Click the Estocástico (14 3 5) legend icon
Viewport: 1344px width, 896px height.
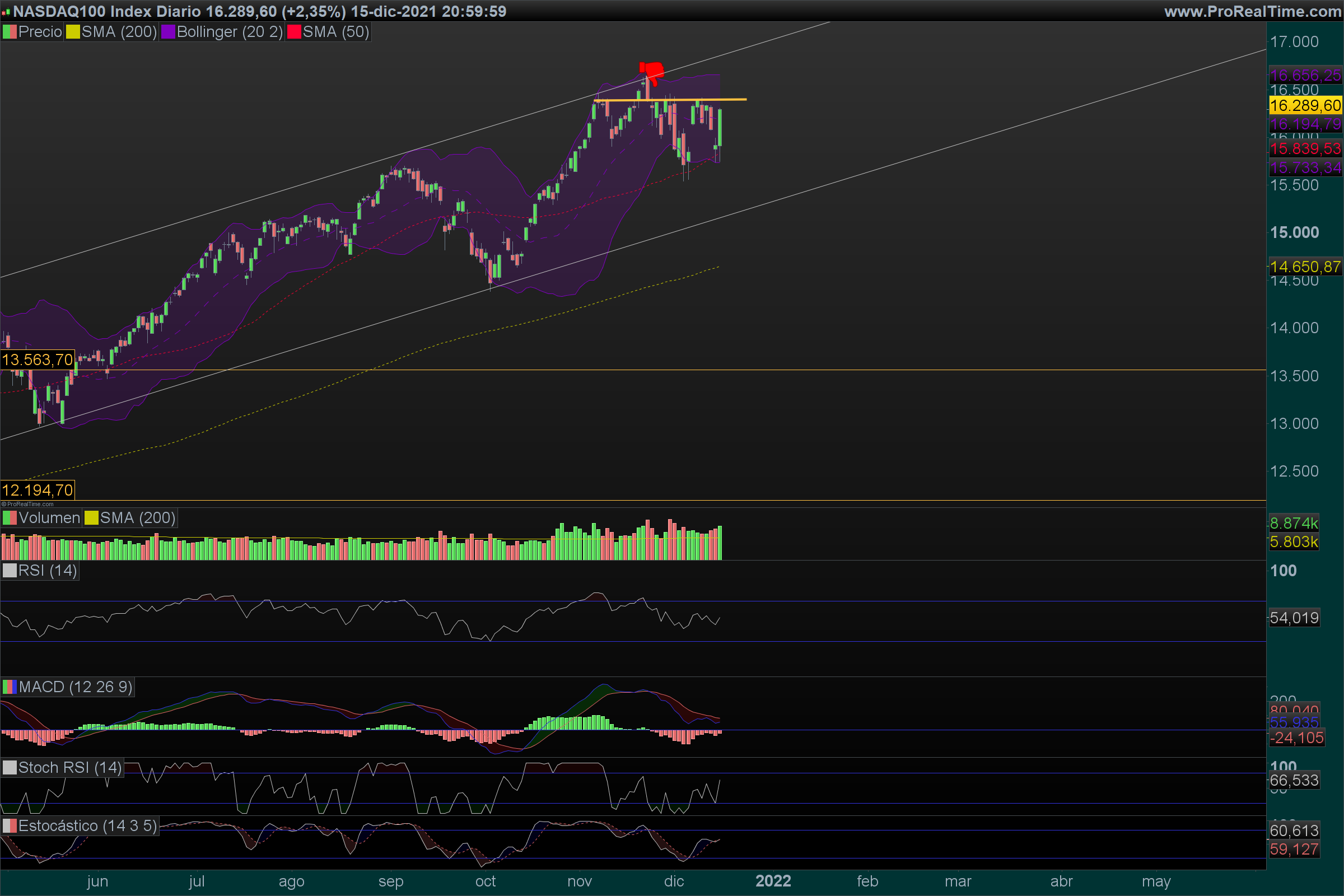10,825
